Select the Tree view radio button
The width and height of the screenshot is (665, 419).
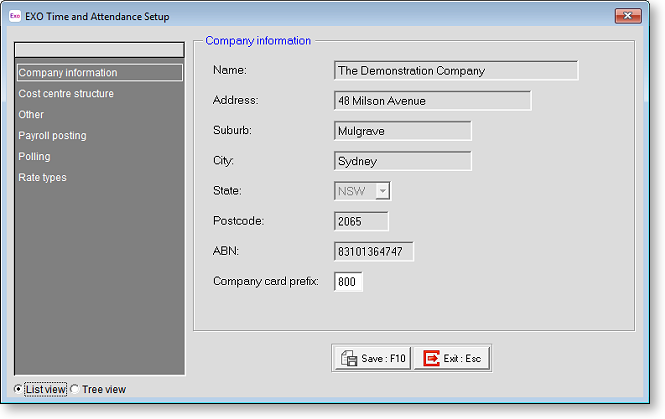75,389
